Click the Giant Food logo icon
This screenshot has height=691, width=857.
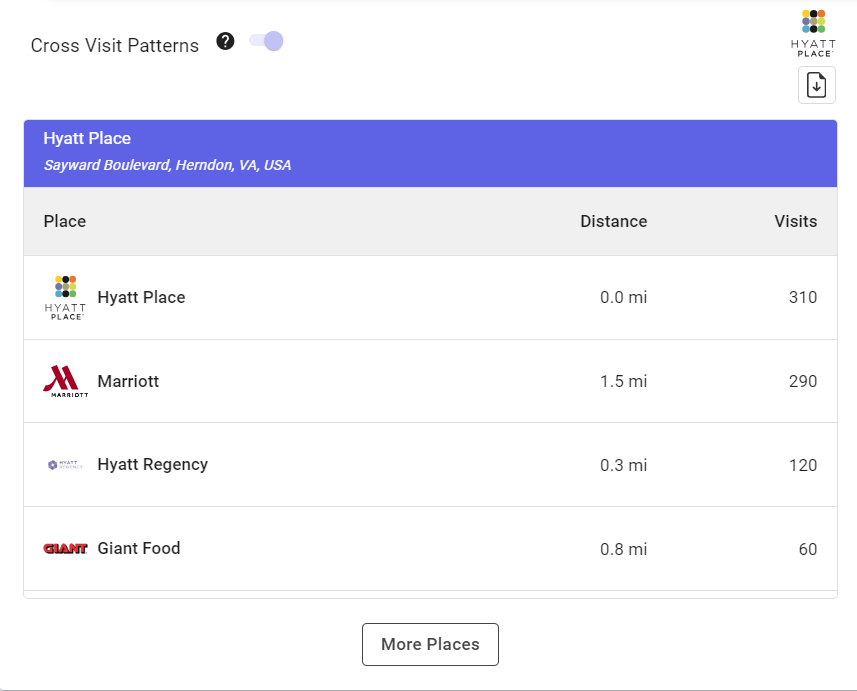[x=65, y=548]
